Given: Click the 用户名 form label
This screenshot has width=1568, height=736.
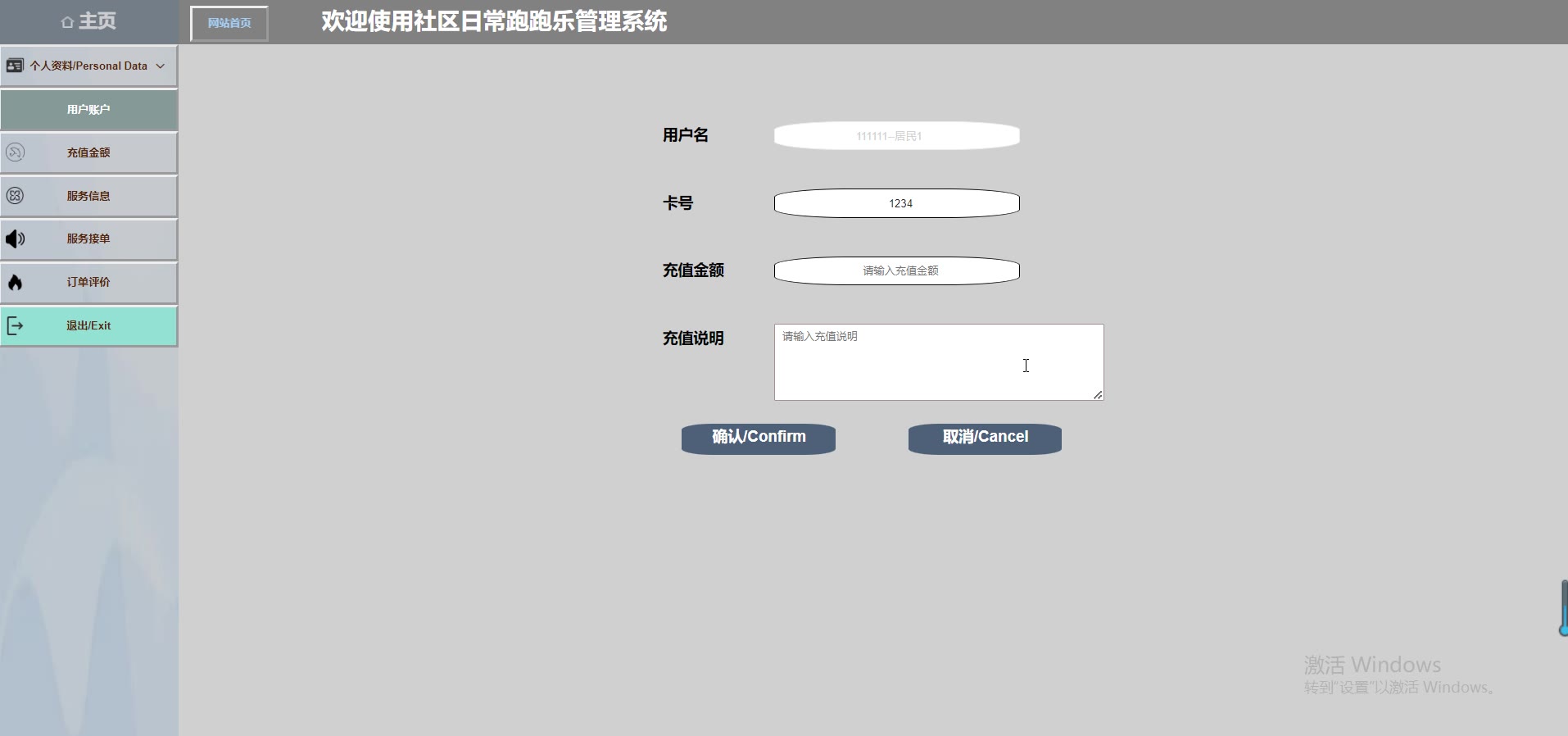Looking at the screenshot, I should tap(686, 135).
